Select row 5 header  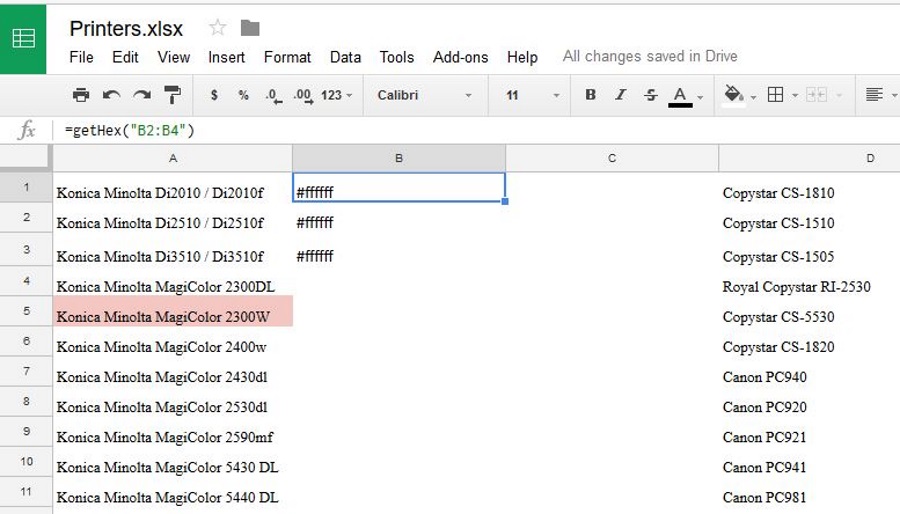click(26, 311)
